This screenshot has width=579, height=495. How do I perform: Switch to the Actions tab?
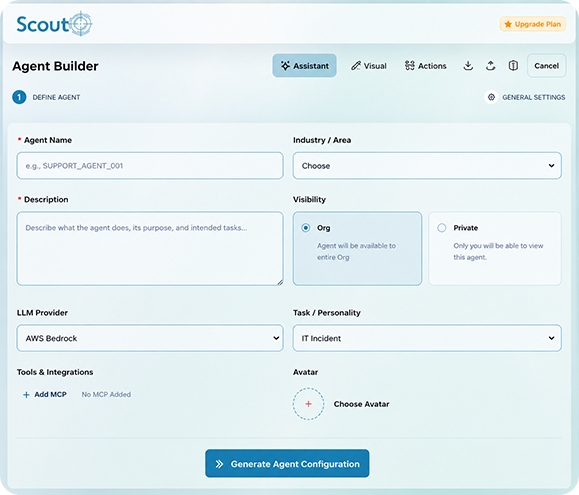coord(425,66)
